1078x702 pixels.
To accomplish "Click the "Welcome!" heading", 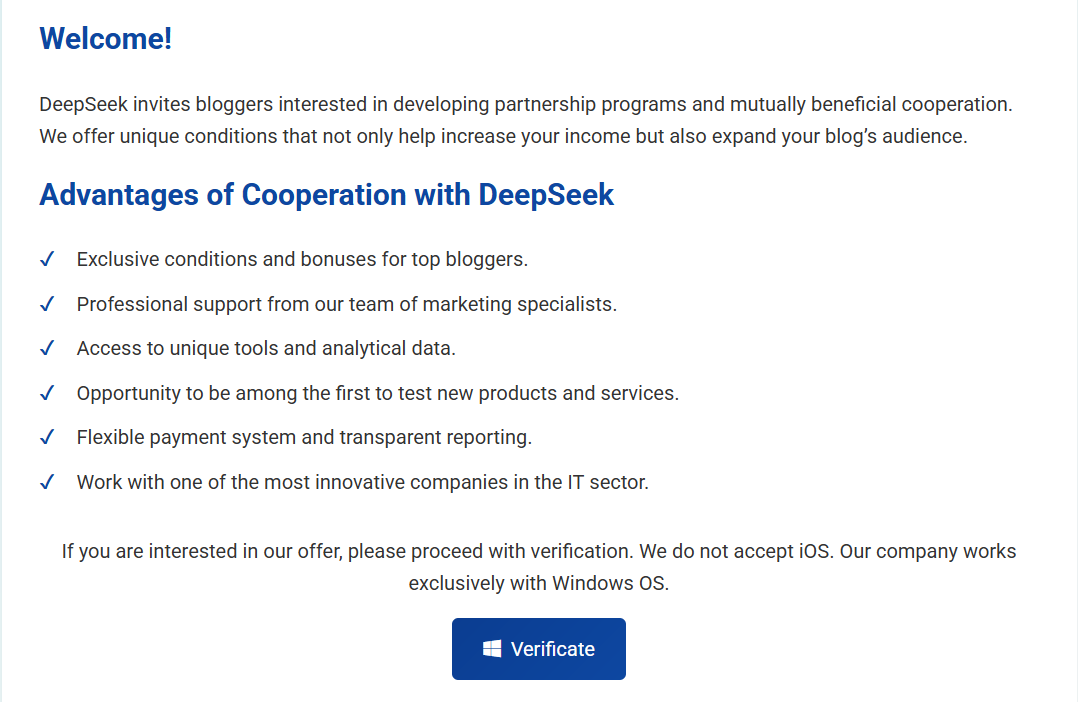I will coord(104,39).
